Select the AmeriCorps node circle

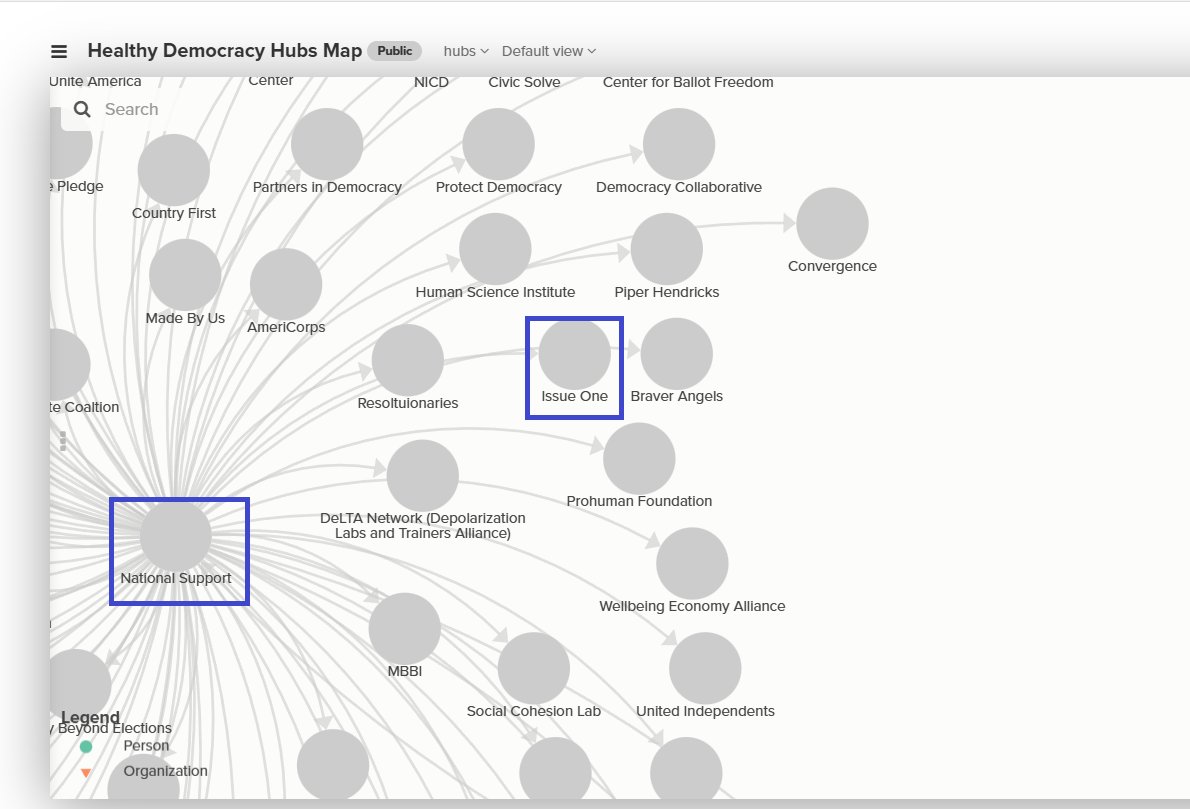click(x=286, y=285)
